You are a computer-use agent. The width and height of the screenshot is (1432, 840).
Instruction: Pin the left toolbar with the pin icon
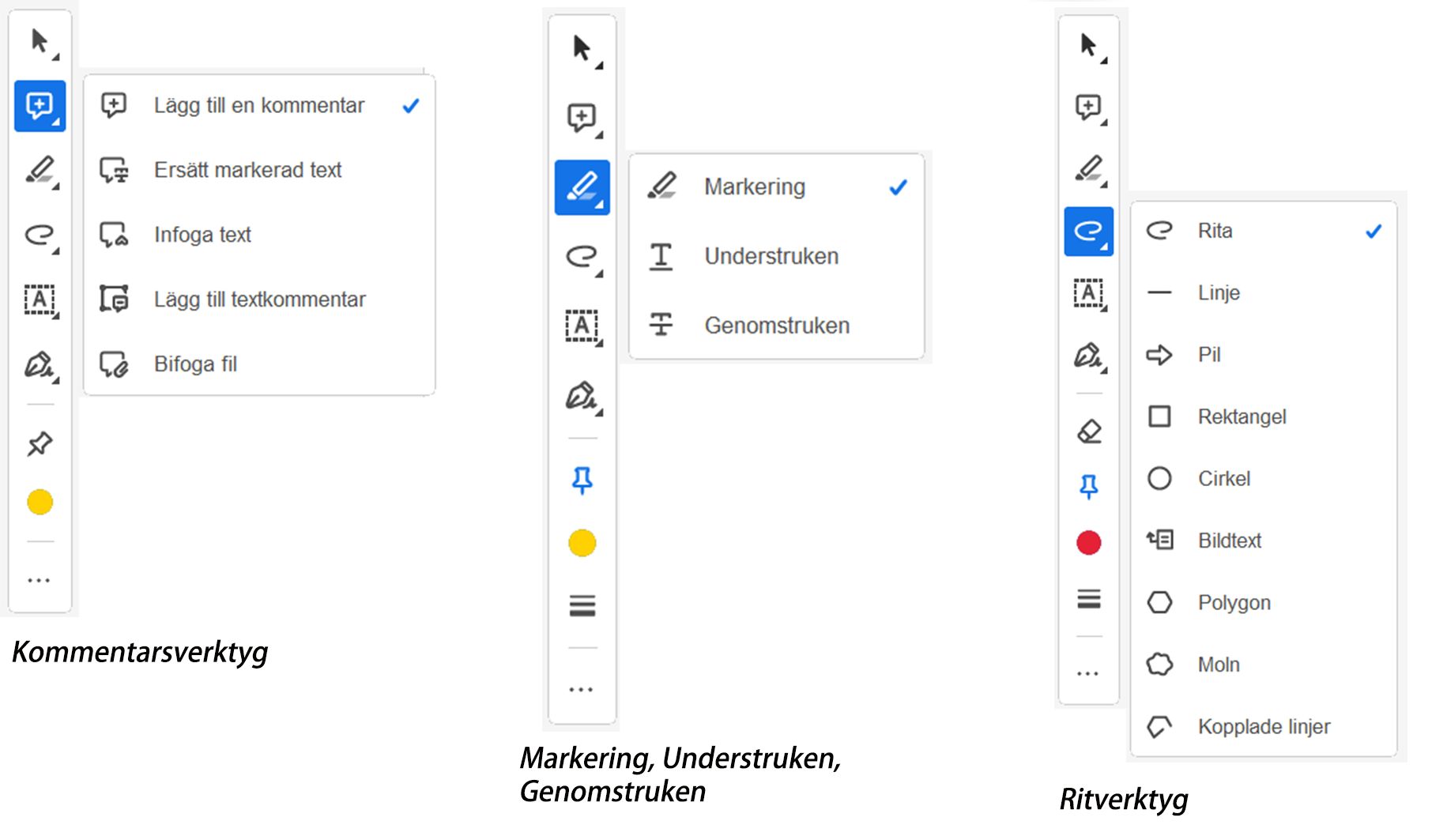(x=40, y=444)
